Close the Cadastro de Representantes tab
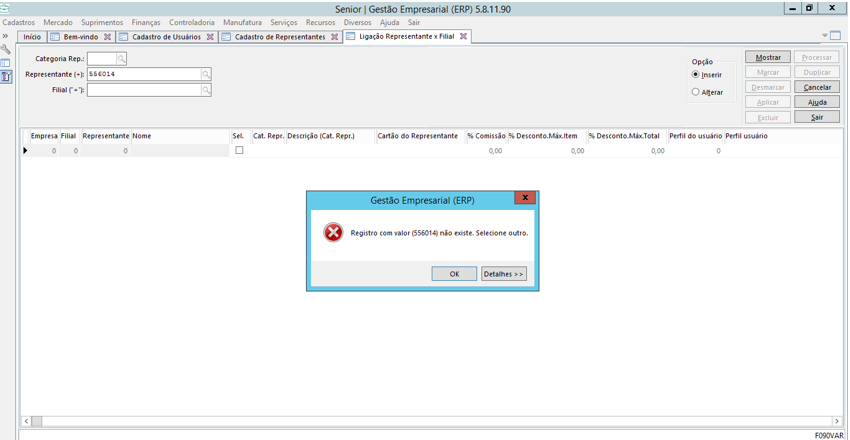Screen dimensions: 850x440 (x=334, y=37)
